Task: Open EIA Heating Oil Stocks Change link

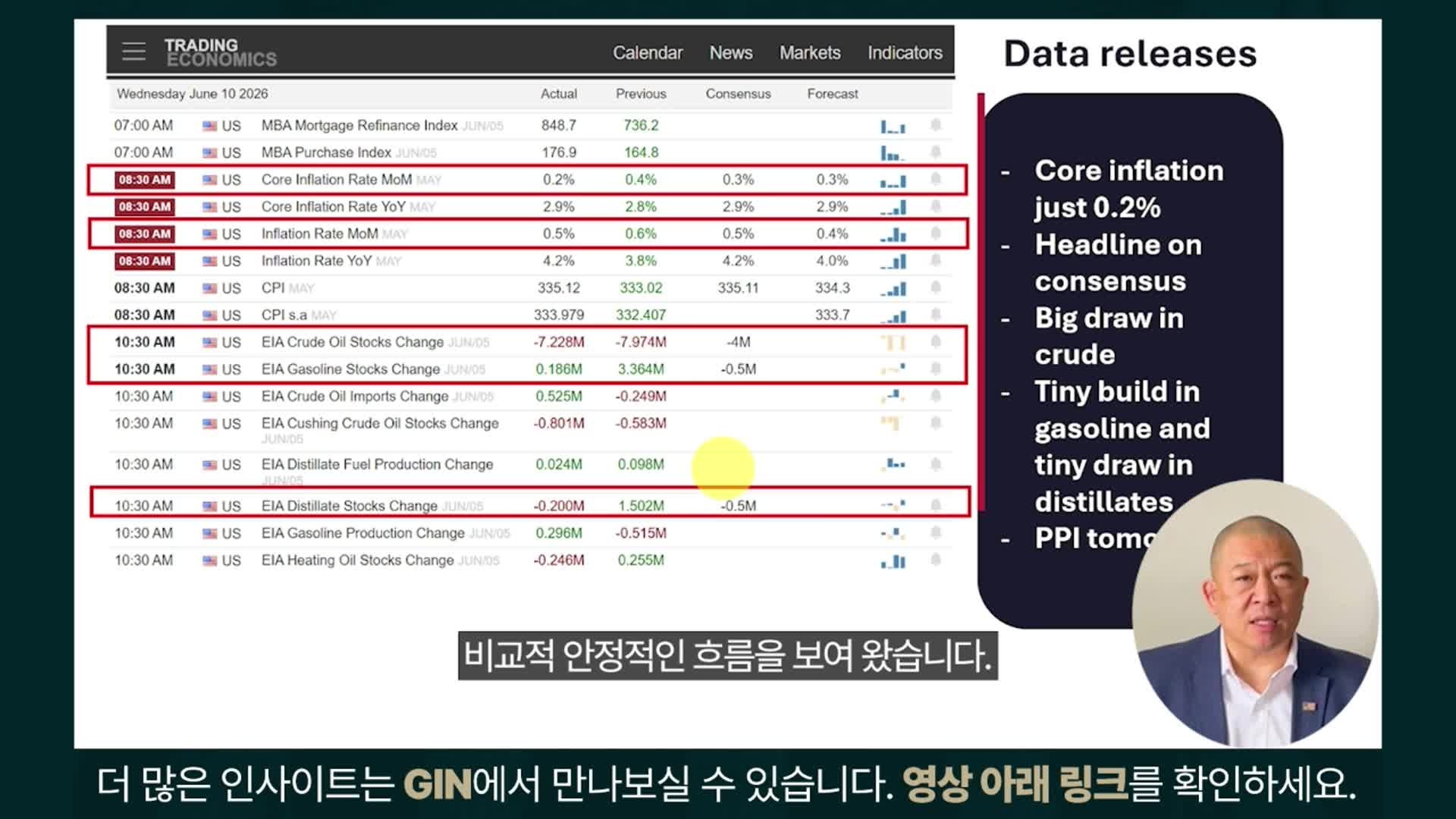Action: pos(357,560)
